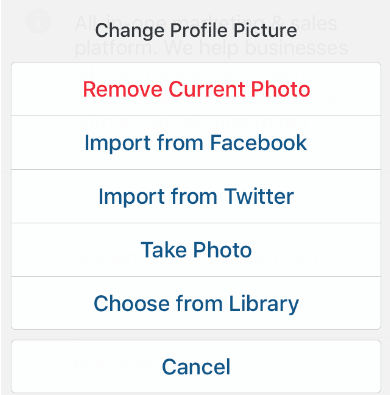The image size is (390, 395).
Task: Click the Change Profile Picture title
Action: pyautogui.click(x=196, y=30)
